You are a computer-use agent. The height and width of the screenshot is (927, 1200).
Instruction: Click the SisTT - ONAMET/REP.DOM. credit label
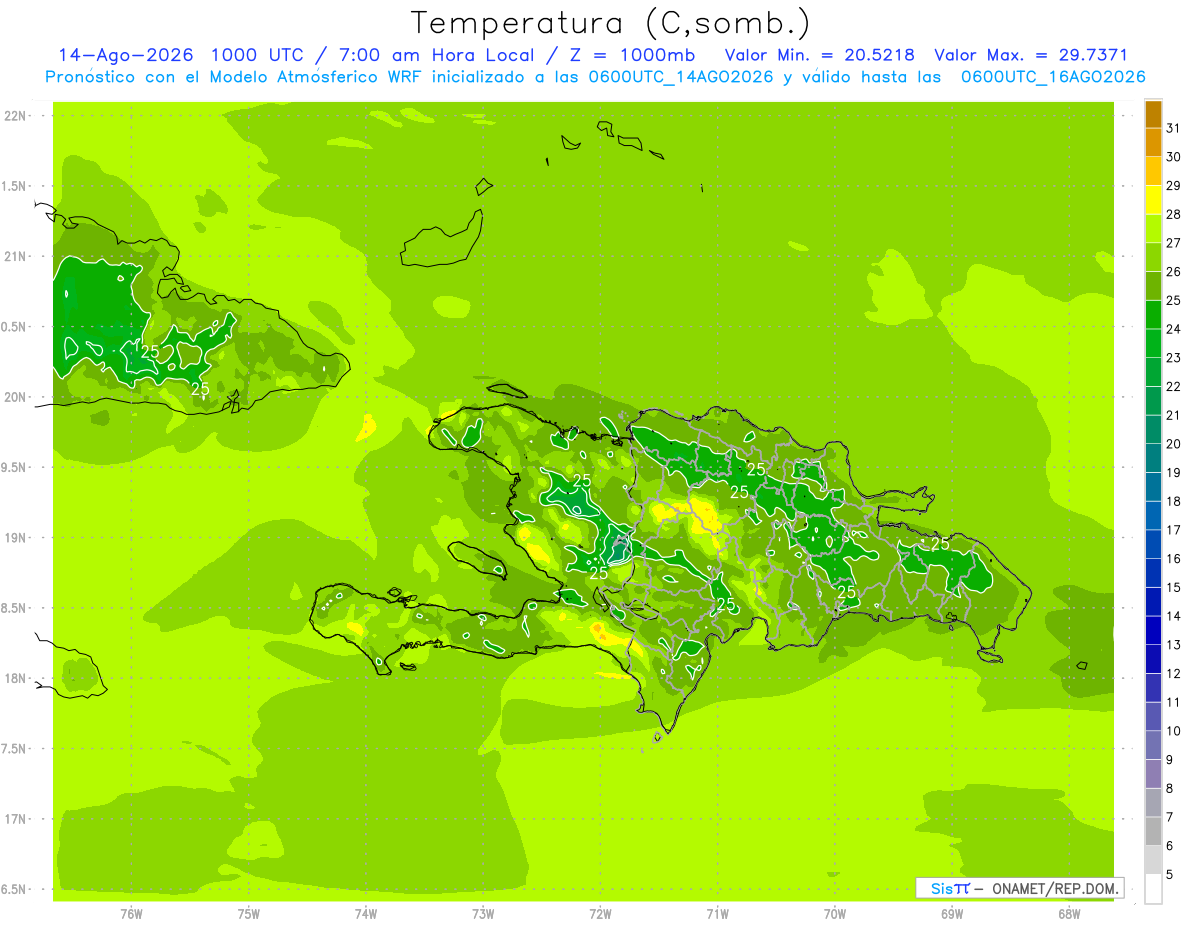tap(1020, 888)
